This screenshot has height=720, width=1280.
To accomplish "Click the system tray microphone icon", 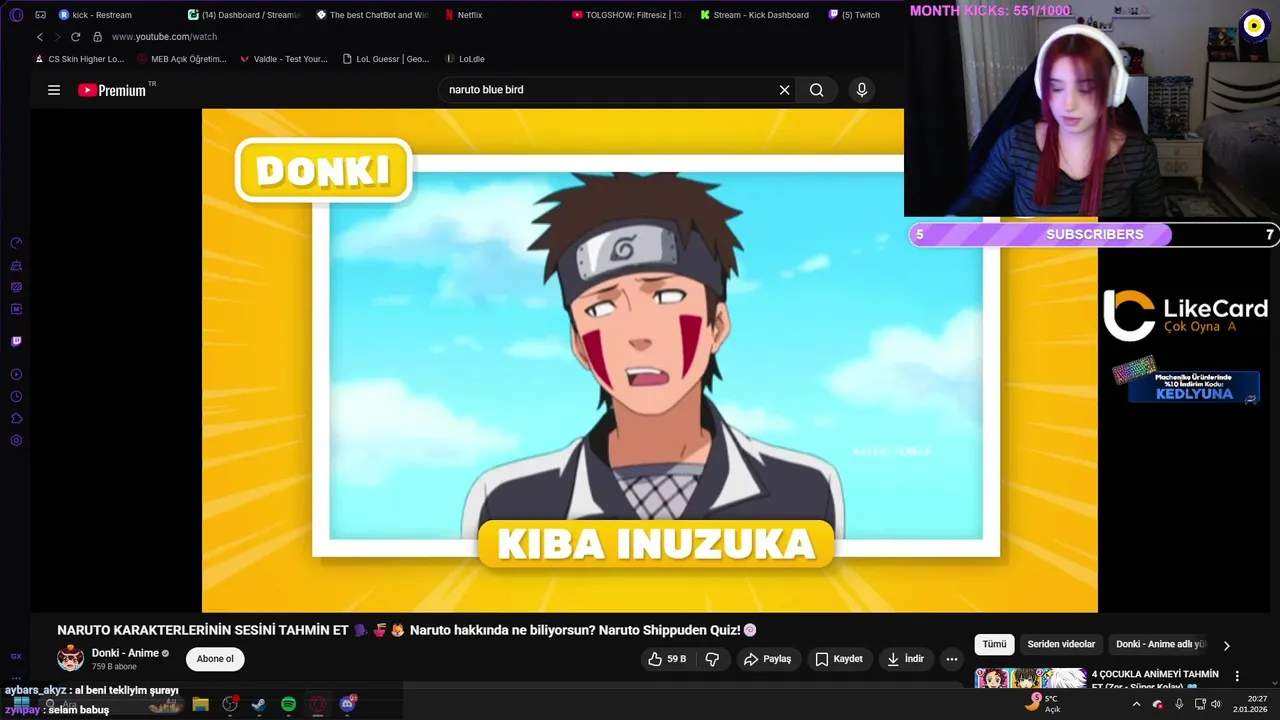I will (x=1179, y=704).
